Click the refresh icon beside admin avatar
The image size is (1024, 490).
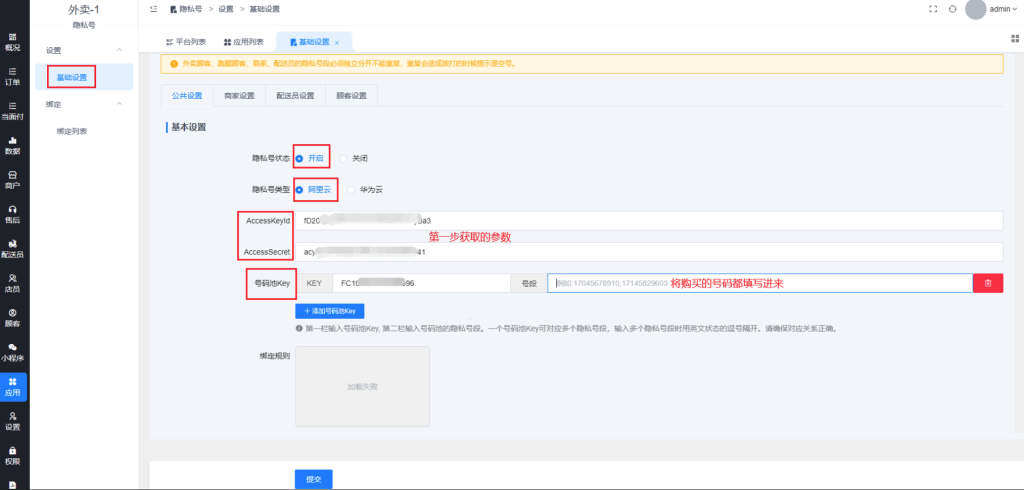point(952,9)
